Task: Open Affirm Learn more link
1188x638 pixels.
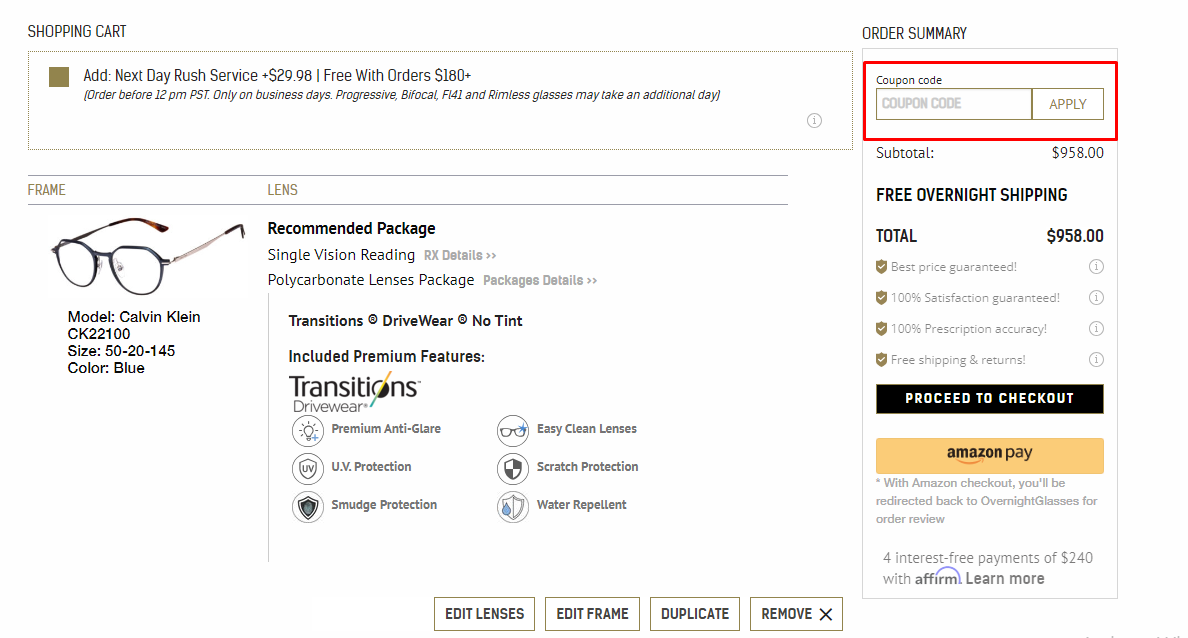Action: 1005,579
